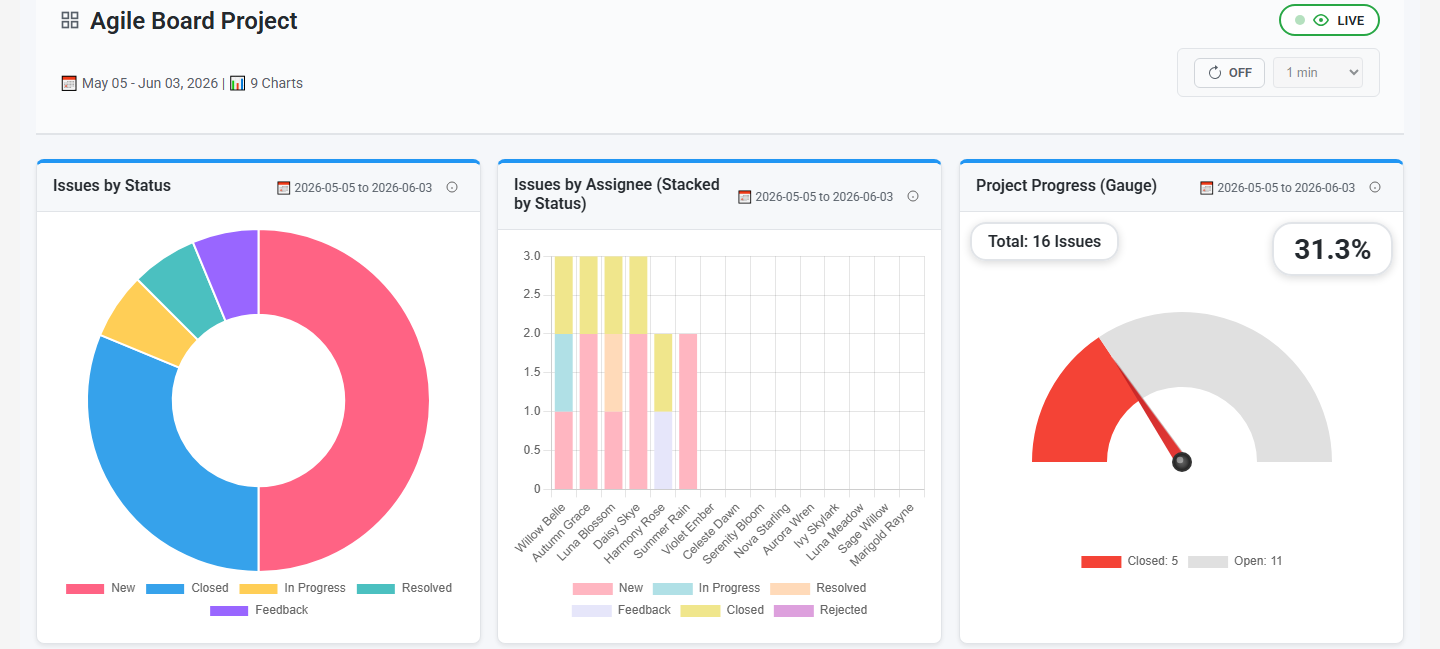Screen dimensions: 1440x649
Task: Click the 9 Charts text
Action: [276, 83]
